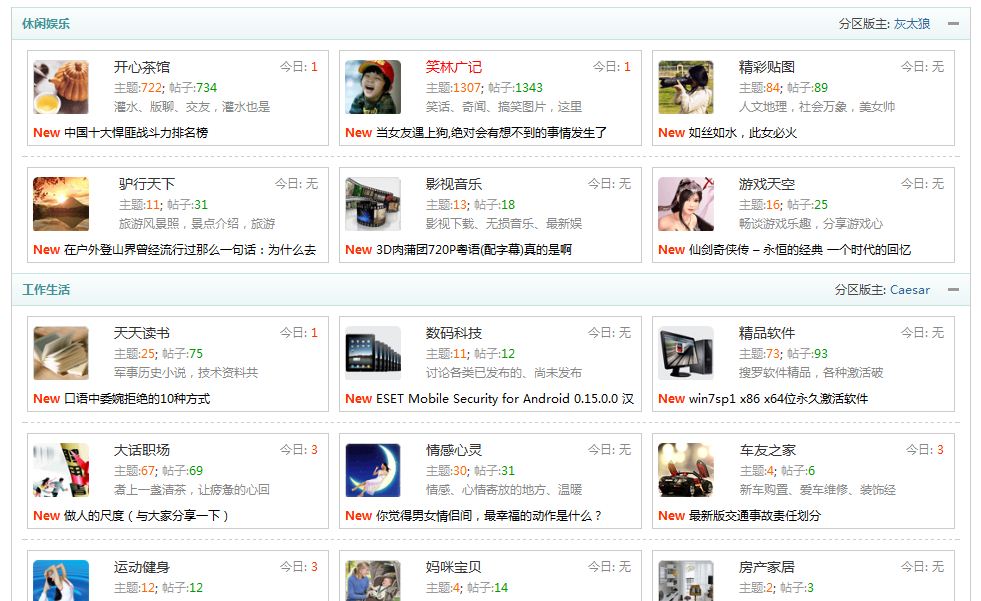Viewport: 981px width, 601px height.
Task: Open the 运动健身 forum title
Action: [142, 567]
